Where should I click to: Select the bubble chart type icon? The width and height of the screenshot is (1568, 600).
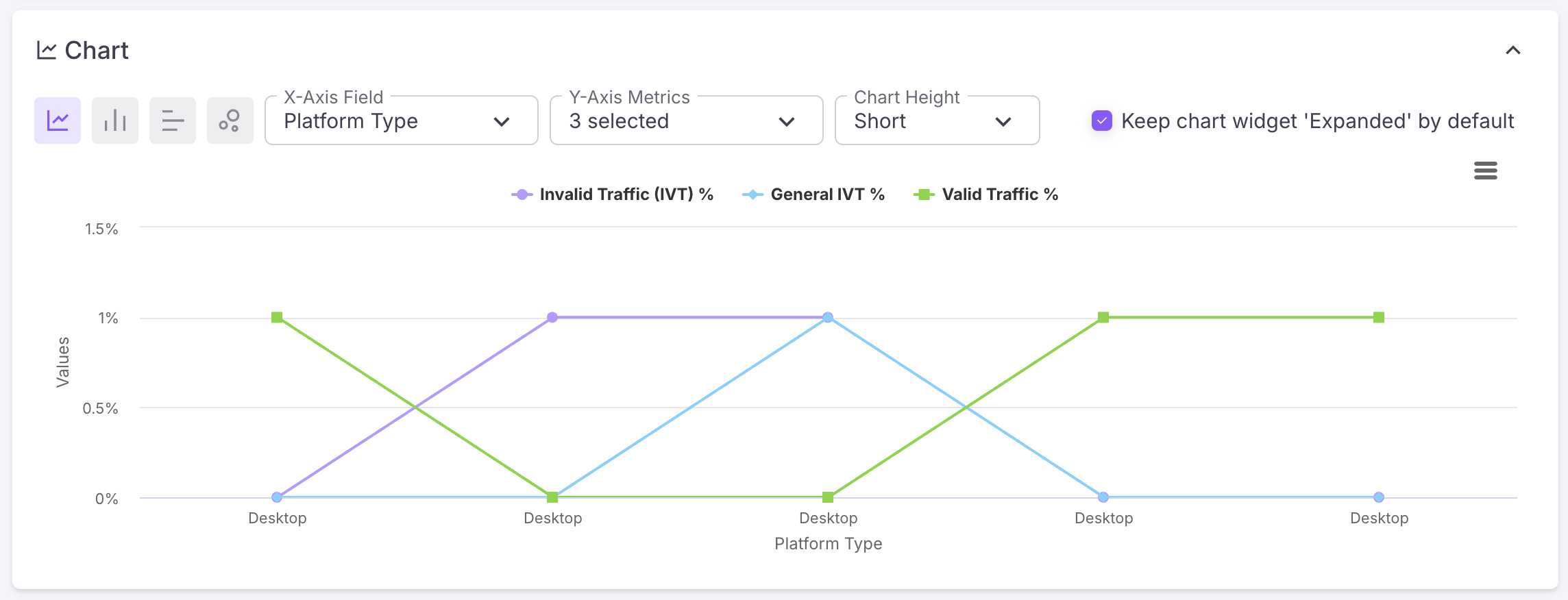click(230, 121)
